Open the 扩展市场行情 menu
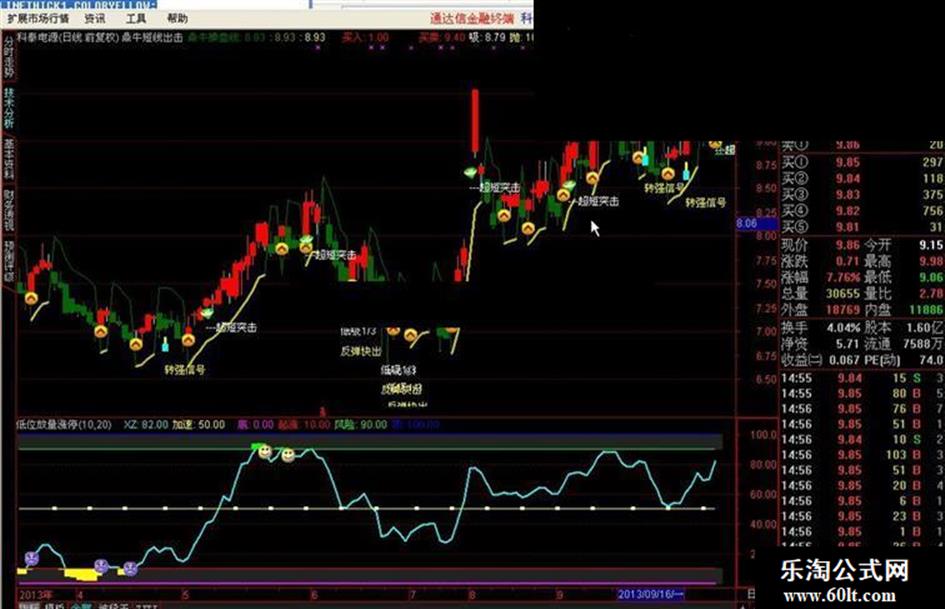The image size is (945, 609). [37, 19]
